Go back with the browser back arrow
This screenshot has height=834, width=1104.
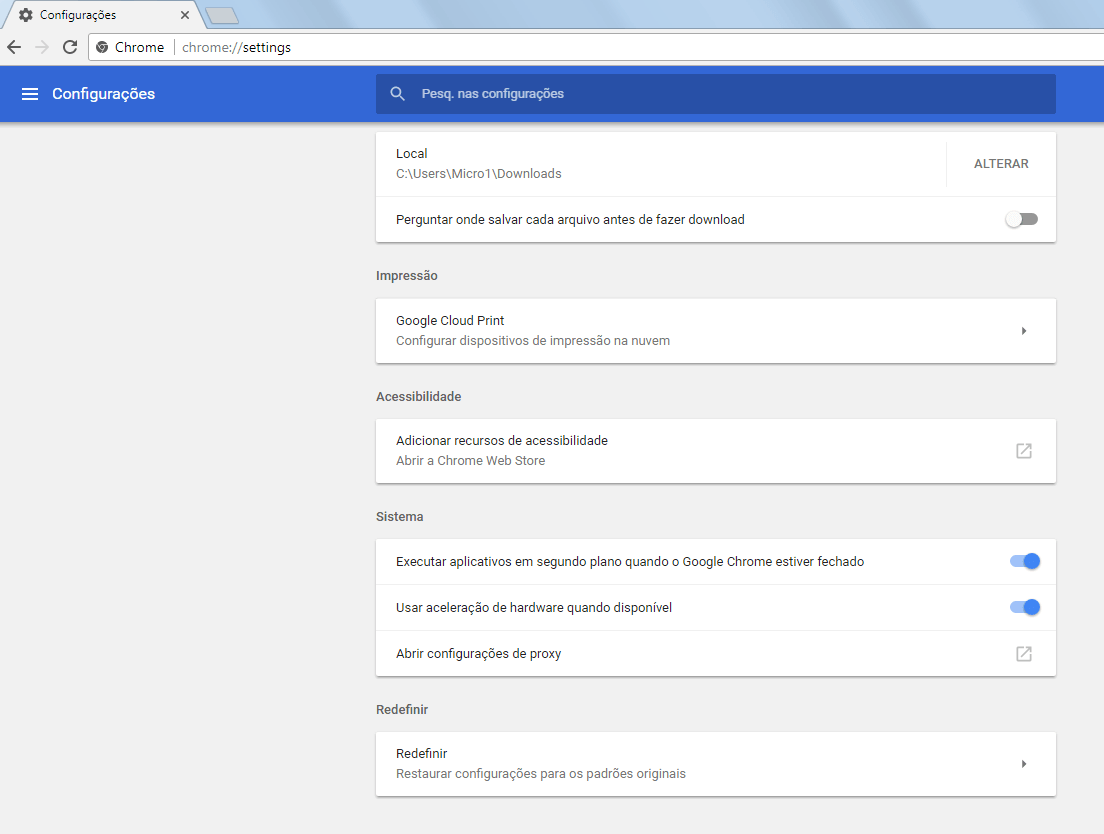14,47
